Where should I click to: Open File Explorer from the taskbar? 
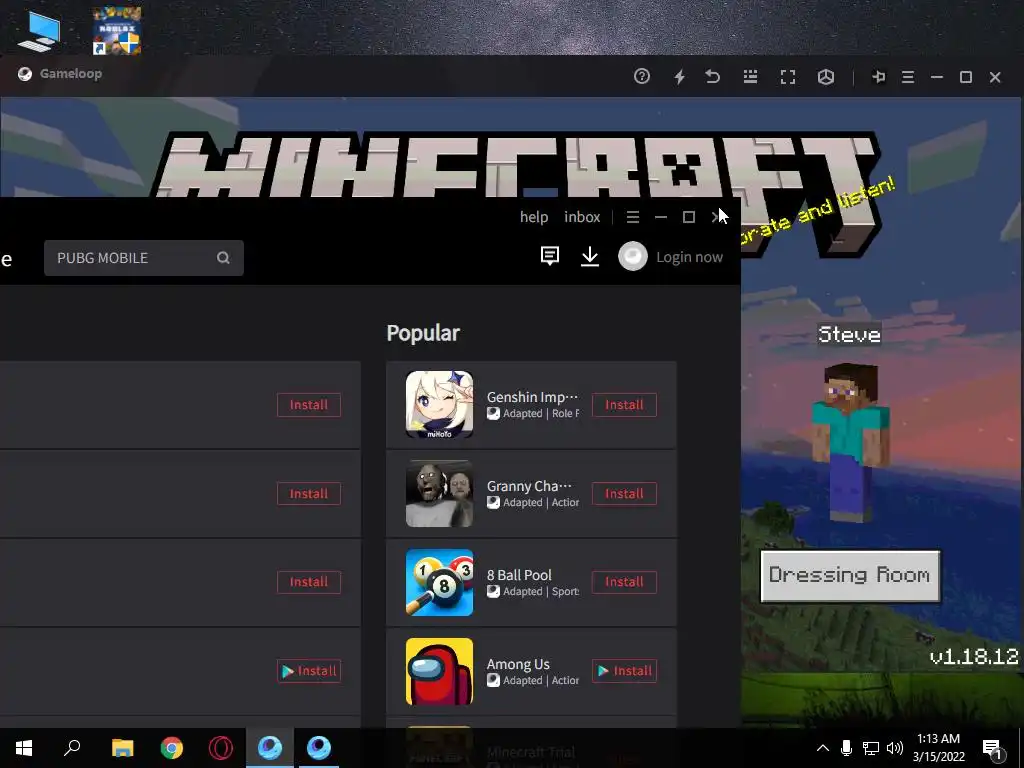pyautogui.click(x=122, y=748)
